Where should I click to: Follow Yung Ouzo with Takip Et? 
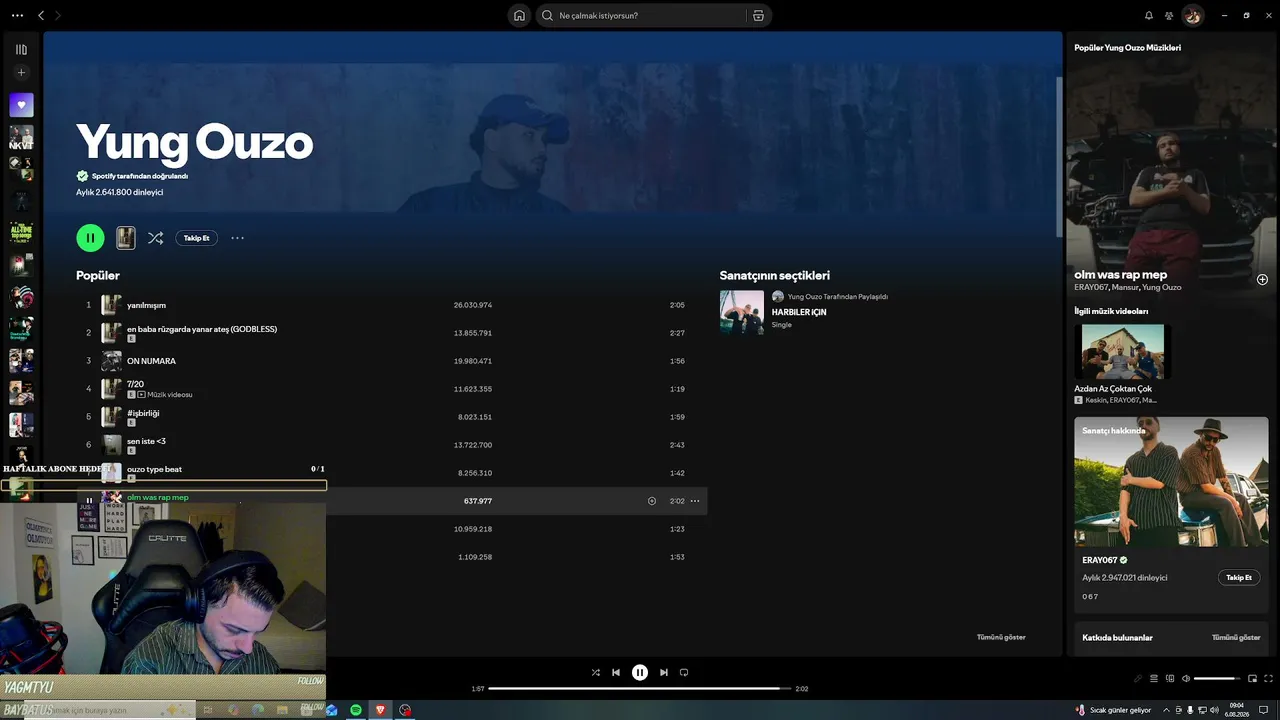[196, 238]
